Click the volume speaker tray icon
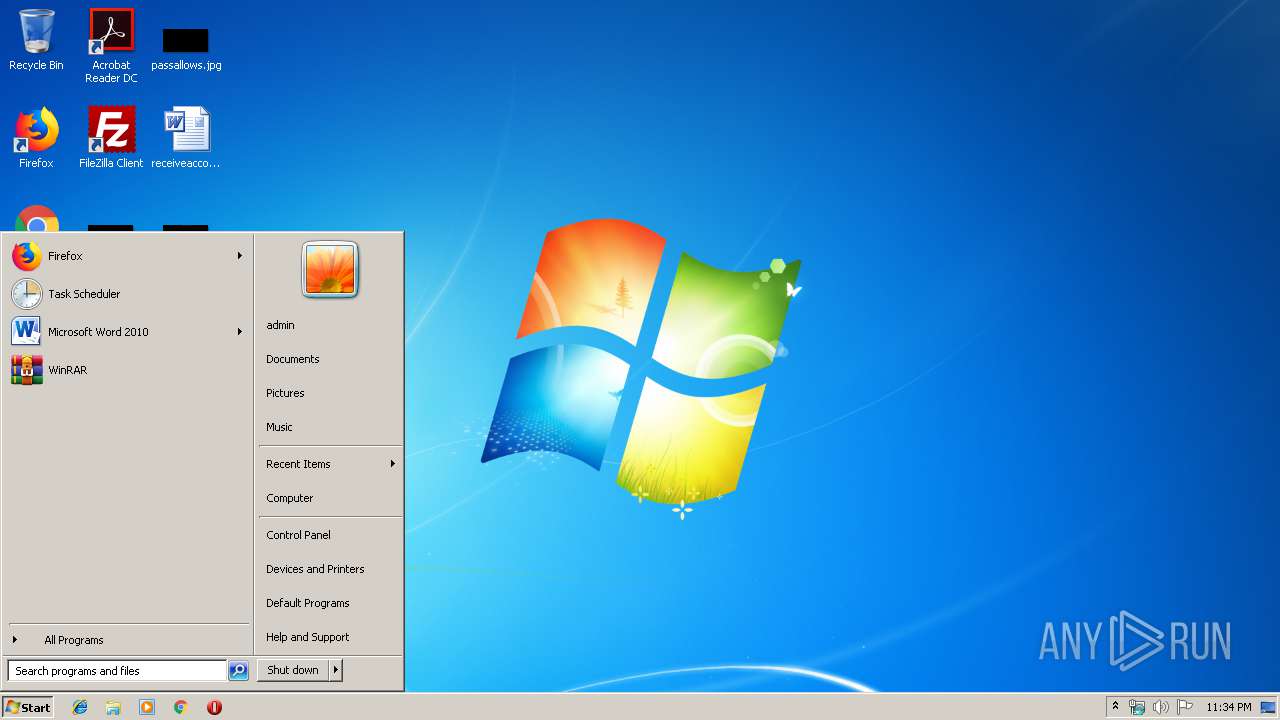 pos(1160,707)
